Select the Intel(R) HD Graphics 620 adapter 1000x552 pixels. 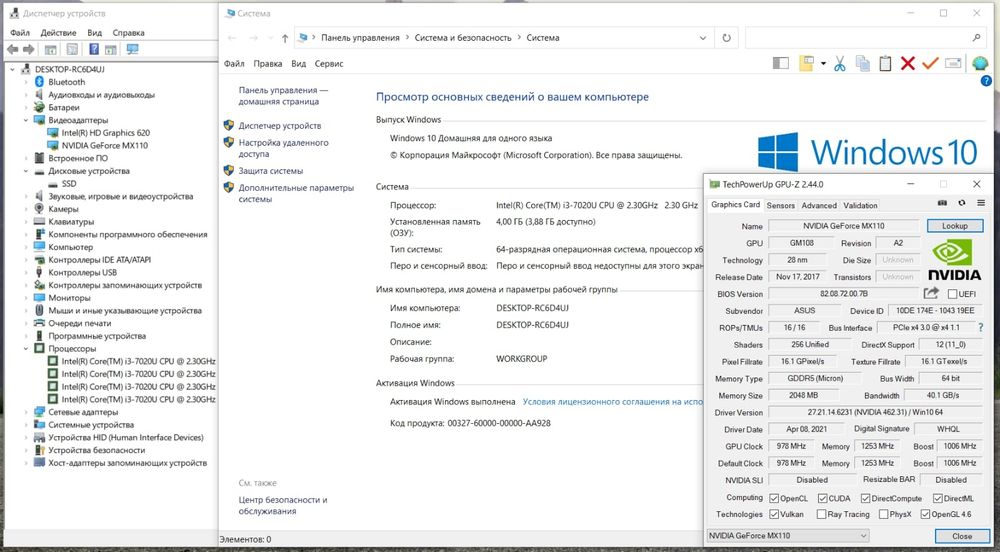pos(105,133)
